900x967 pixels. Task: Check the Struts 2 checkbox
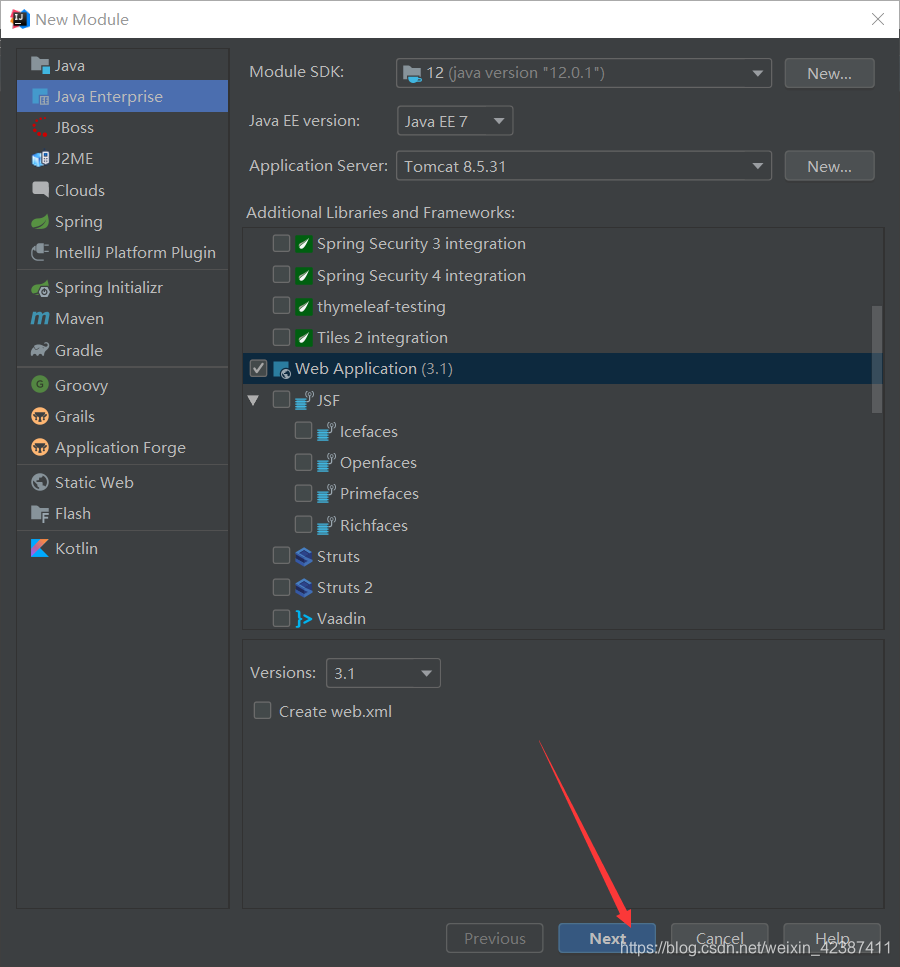click(281, 586)
